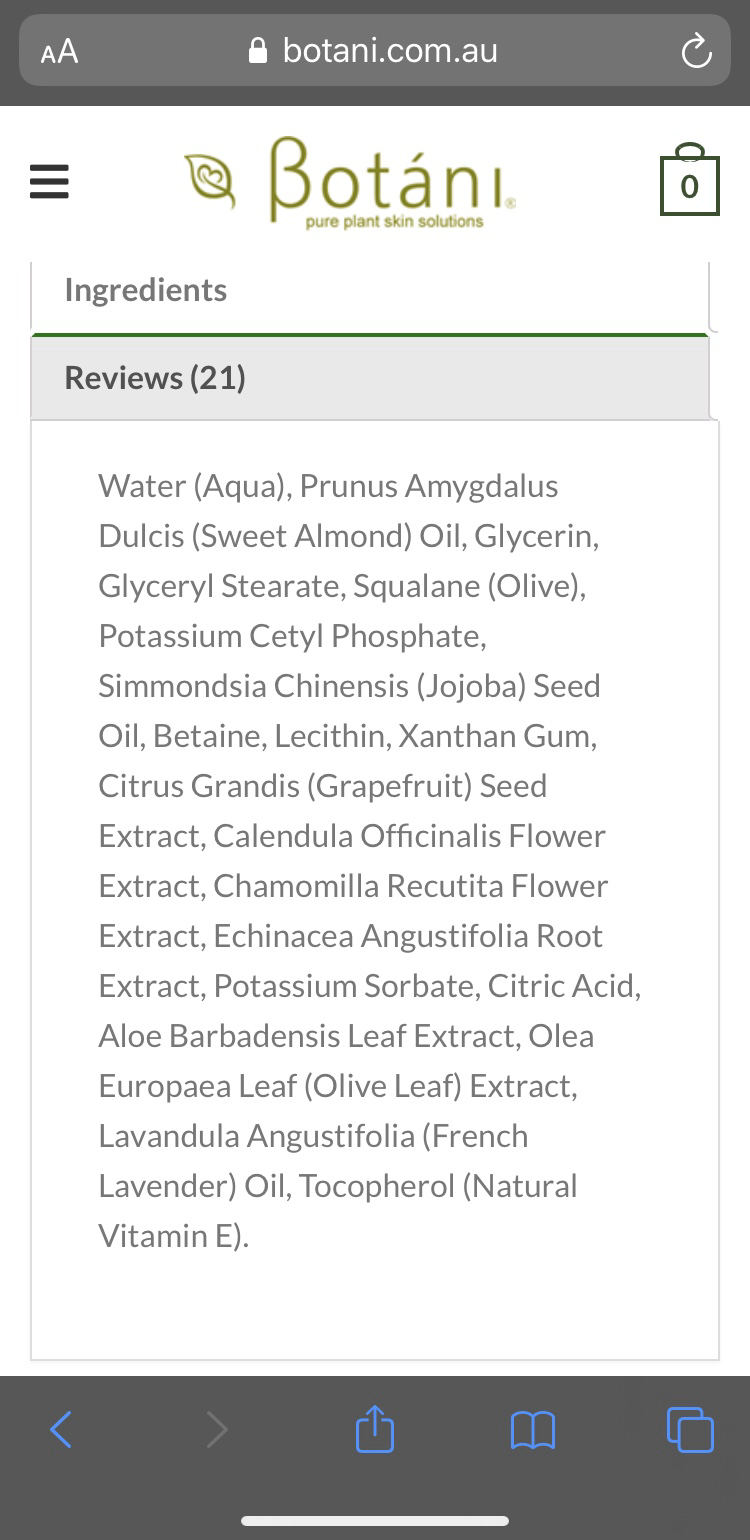Open the Safari bookmarks book icon
750x1540 pixels.
(x=532, y=1430)
